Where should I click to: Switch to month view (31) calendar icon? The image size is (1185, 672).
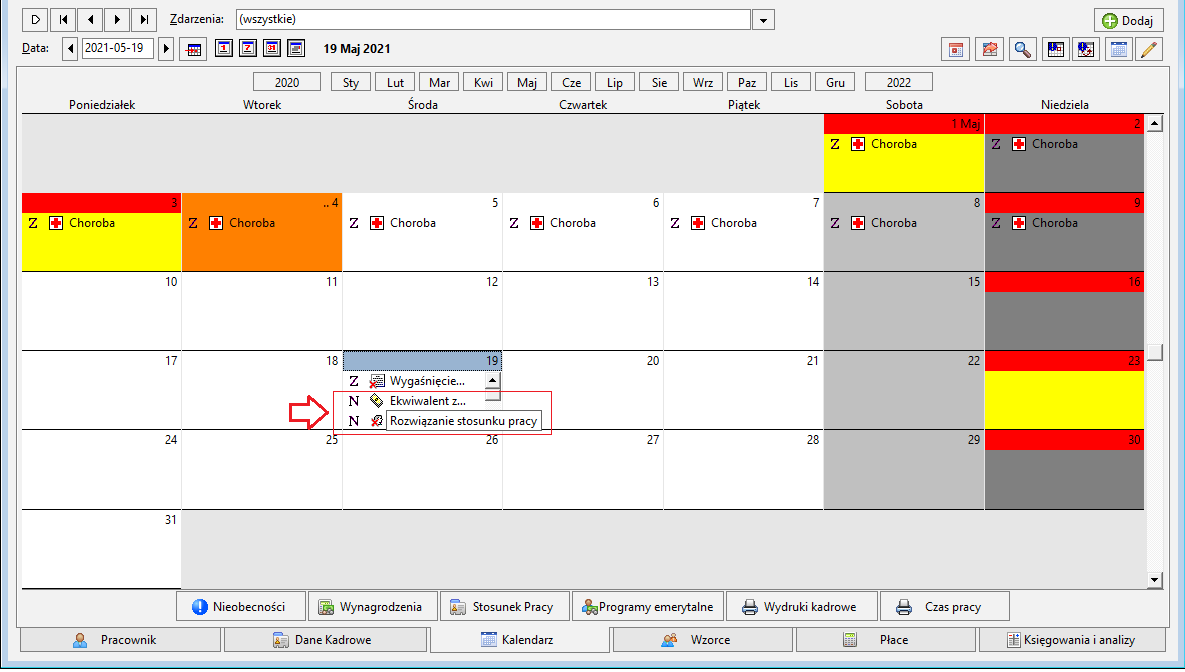pyautogui.click(x=272, y=48)
